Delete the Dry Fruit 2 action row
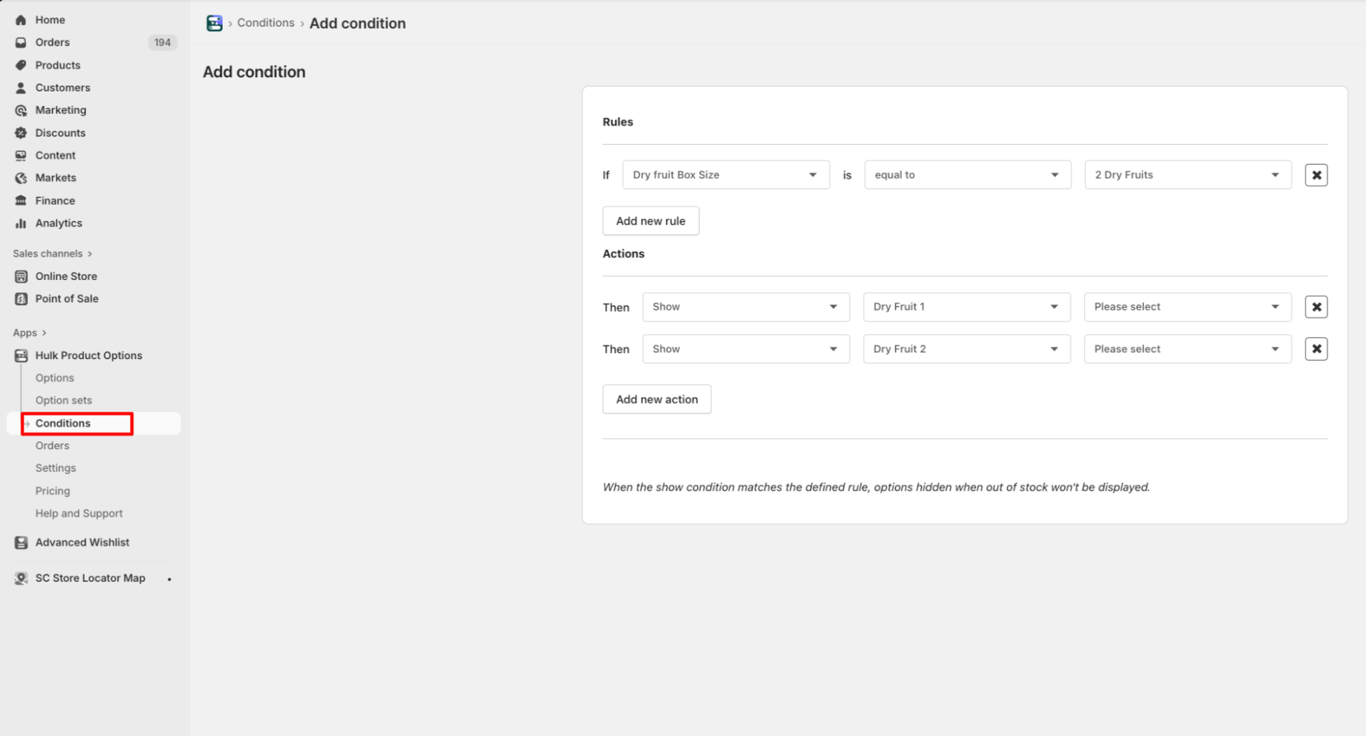 (1316, 349)
